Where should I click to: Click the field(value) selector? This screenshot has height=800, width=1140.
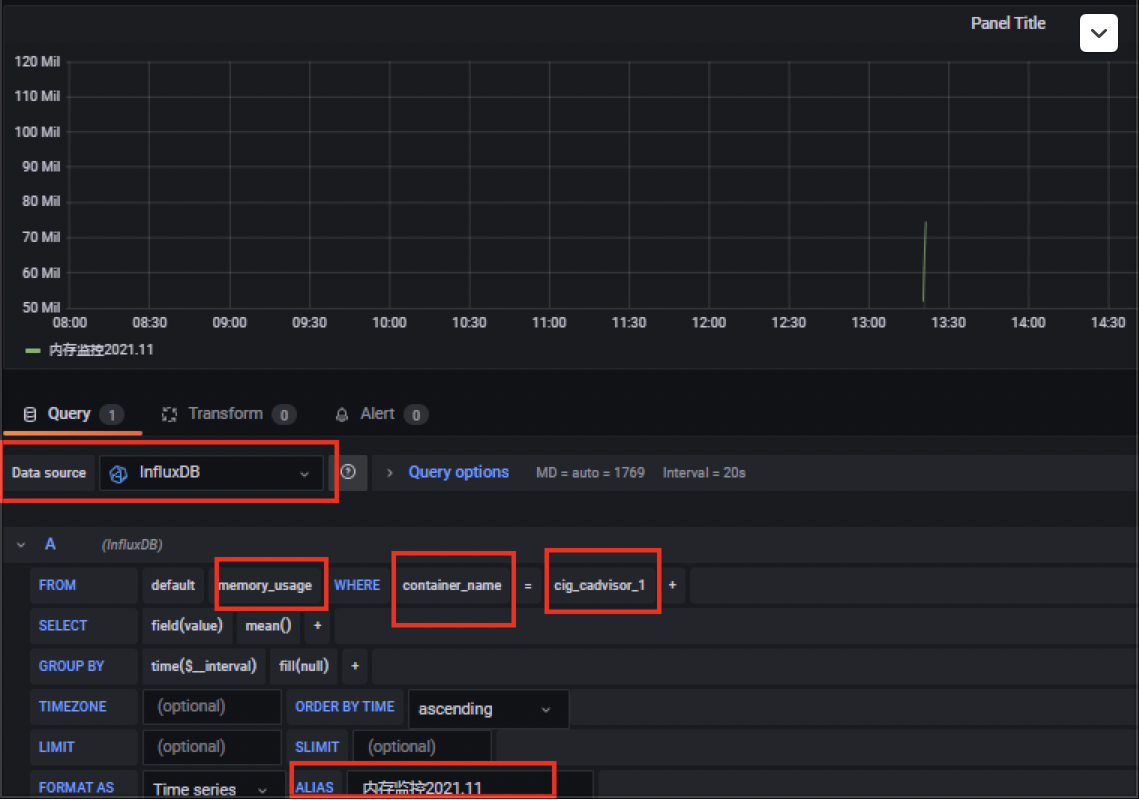click(x=187, y=625)
